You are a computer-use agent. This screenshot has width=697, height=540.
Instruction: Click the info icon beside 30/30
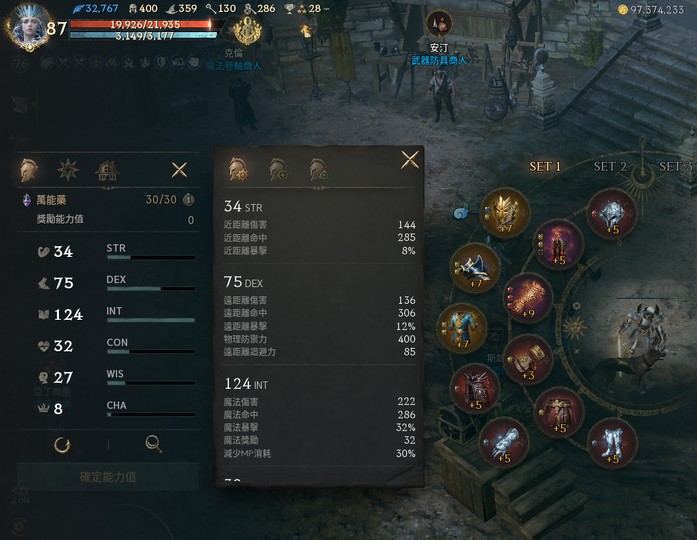pyautogui.click(x=188, y=200)
